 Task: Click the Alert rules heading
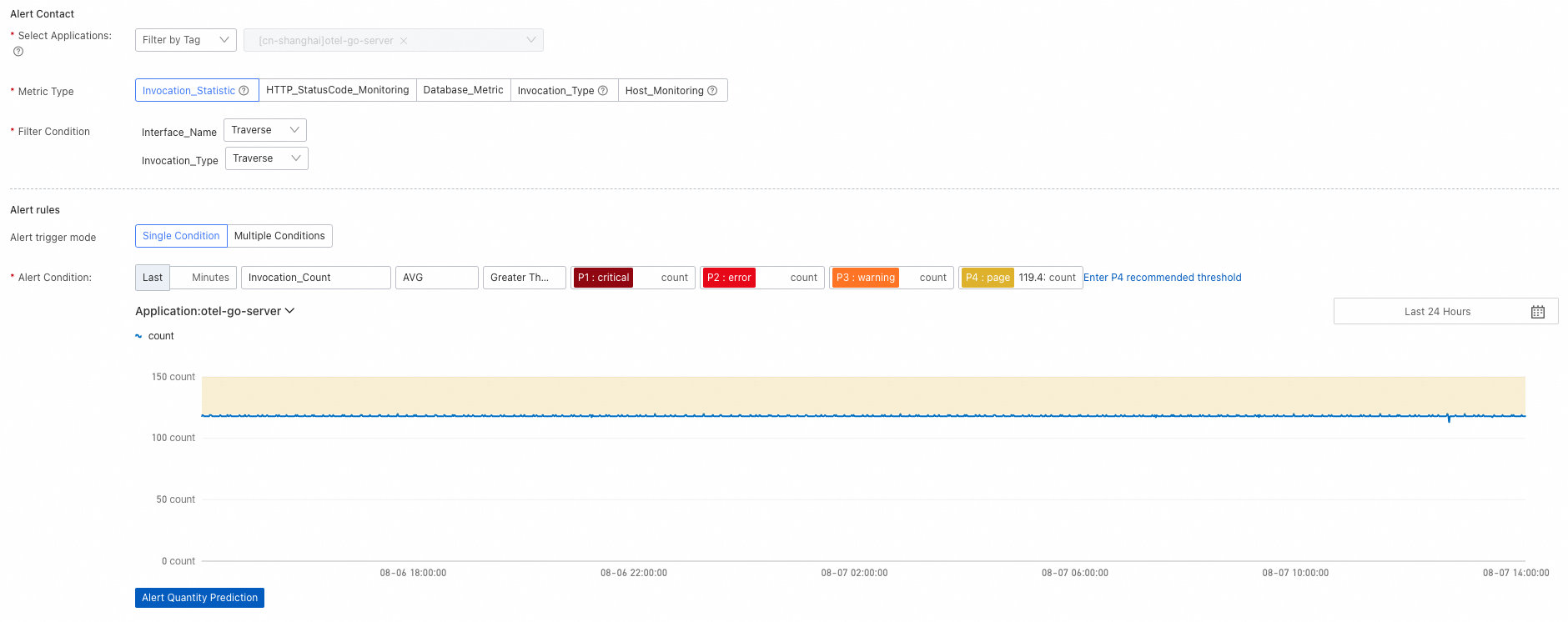pyautogui.click(x=35, y=210)
